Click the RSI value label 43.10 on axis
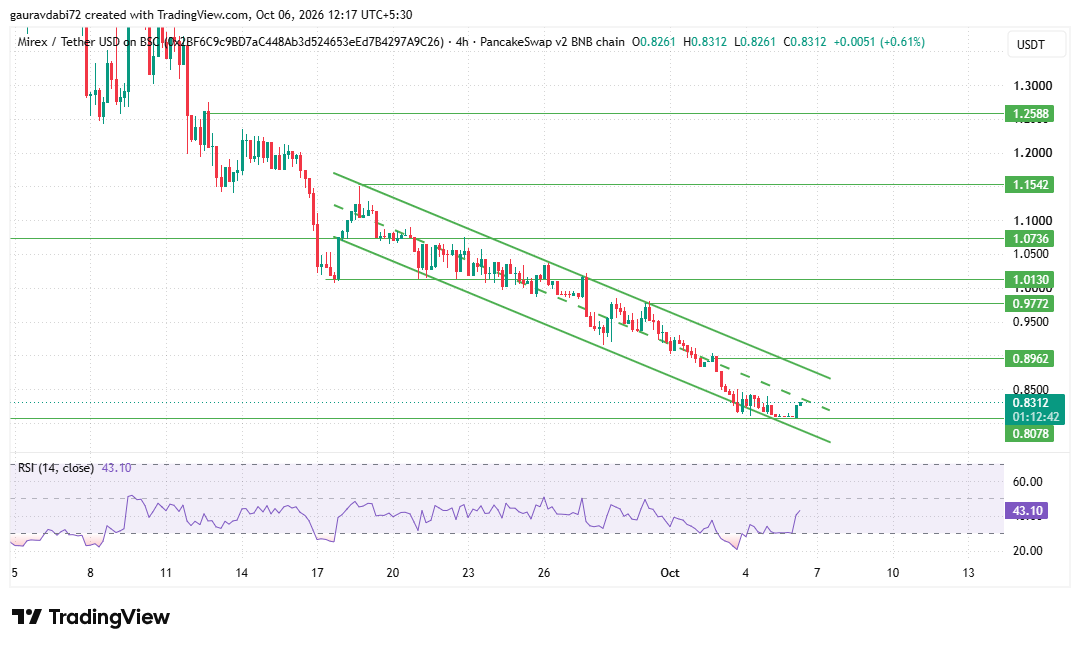Image resolution: width=1080 pixels, height=647 pixels. [x=1027, y=511]
